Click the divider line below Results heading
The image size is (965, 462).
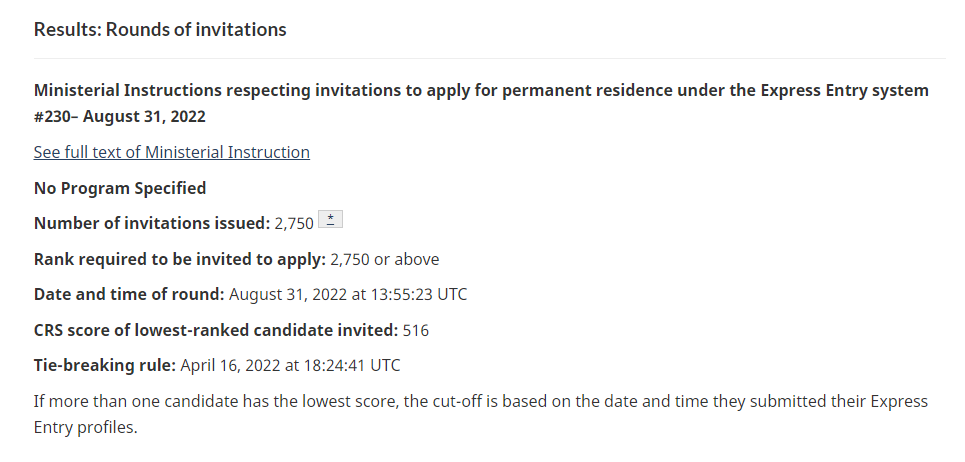click(490, 58)
